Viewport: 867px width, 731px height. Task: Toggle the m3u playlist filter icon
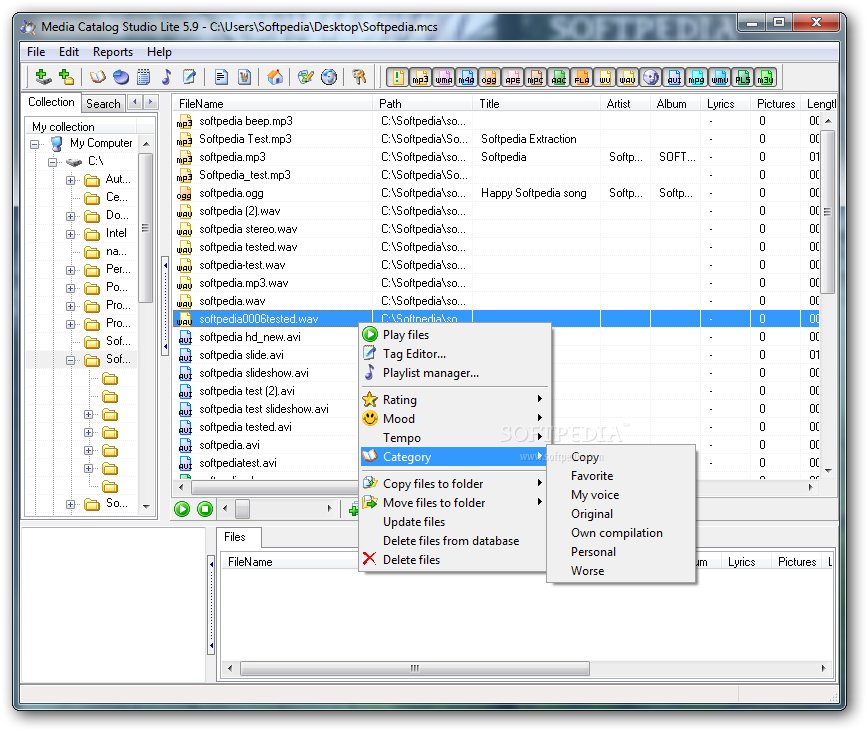[x=766, y=77]
